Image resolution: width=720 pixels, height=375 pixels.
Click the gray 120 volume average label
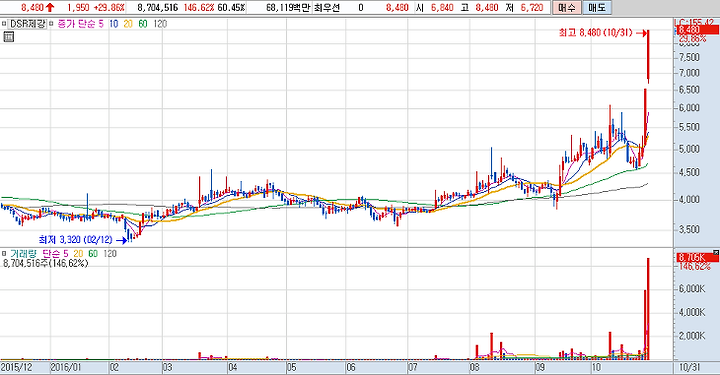110,254
